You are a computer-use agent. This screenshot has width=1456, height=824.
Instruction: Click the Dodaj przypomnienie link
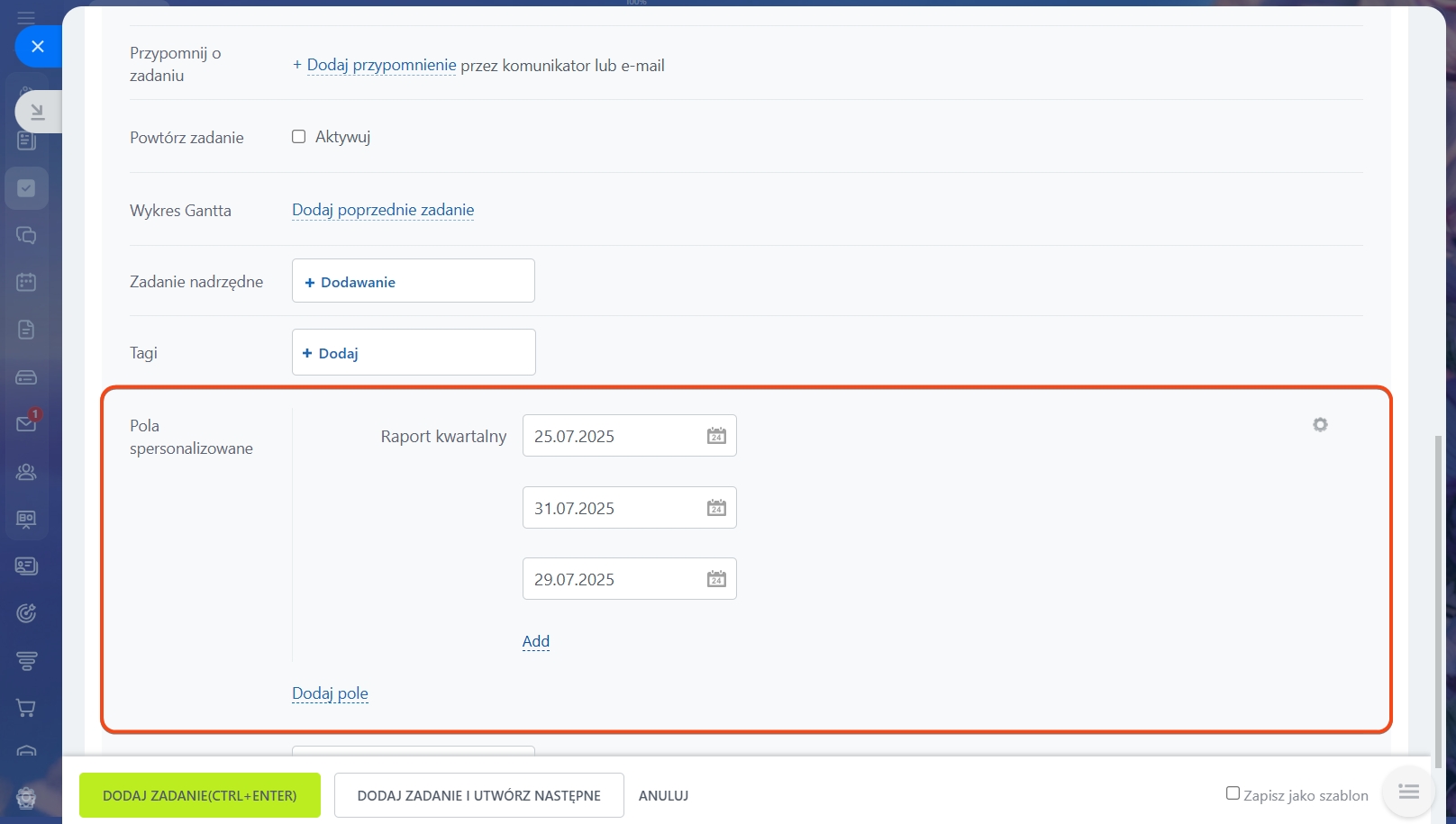tap(381, 65)
